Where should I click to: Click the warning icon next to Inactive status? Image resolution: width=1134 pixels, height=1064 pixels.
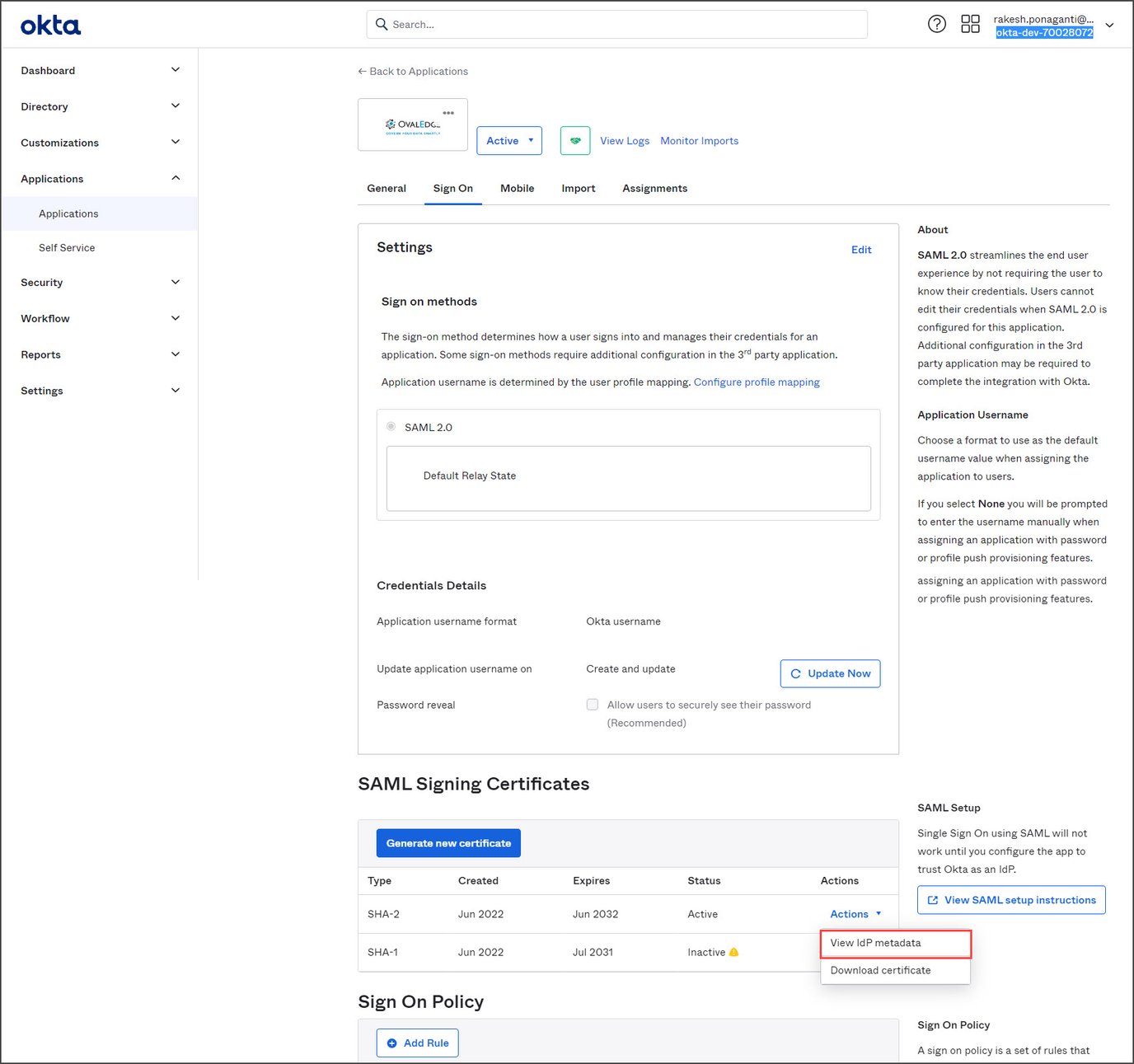[734, 952]
